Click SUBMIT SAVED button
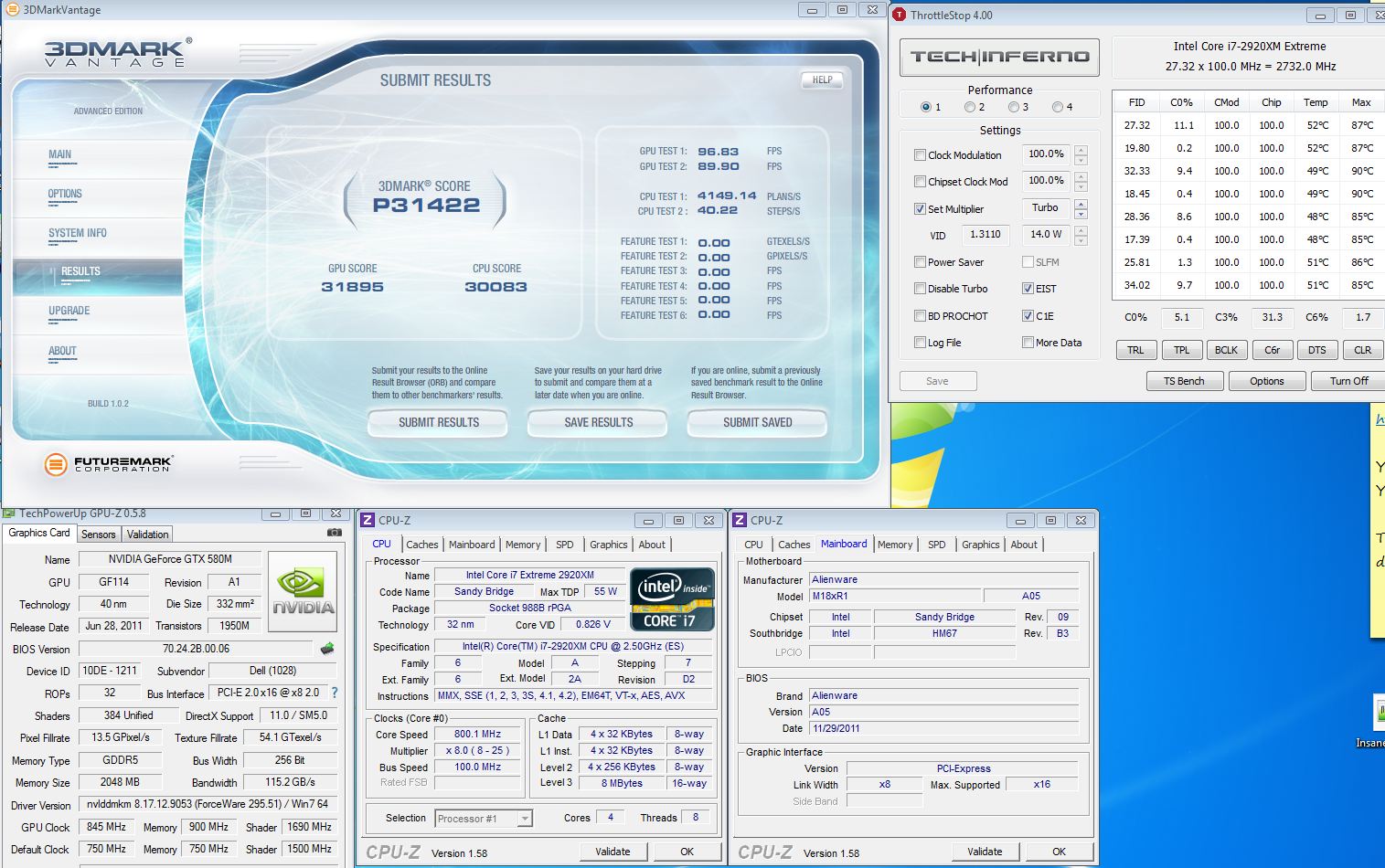This screenshot has height=868, width=1385. tap(758, 423)
